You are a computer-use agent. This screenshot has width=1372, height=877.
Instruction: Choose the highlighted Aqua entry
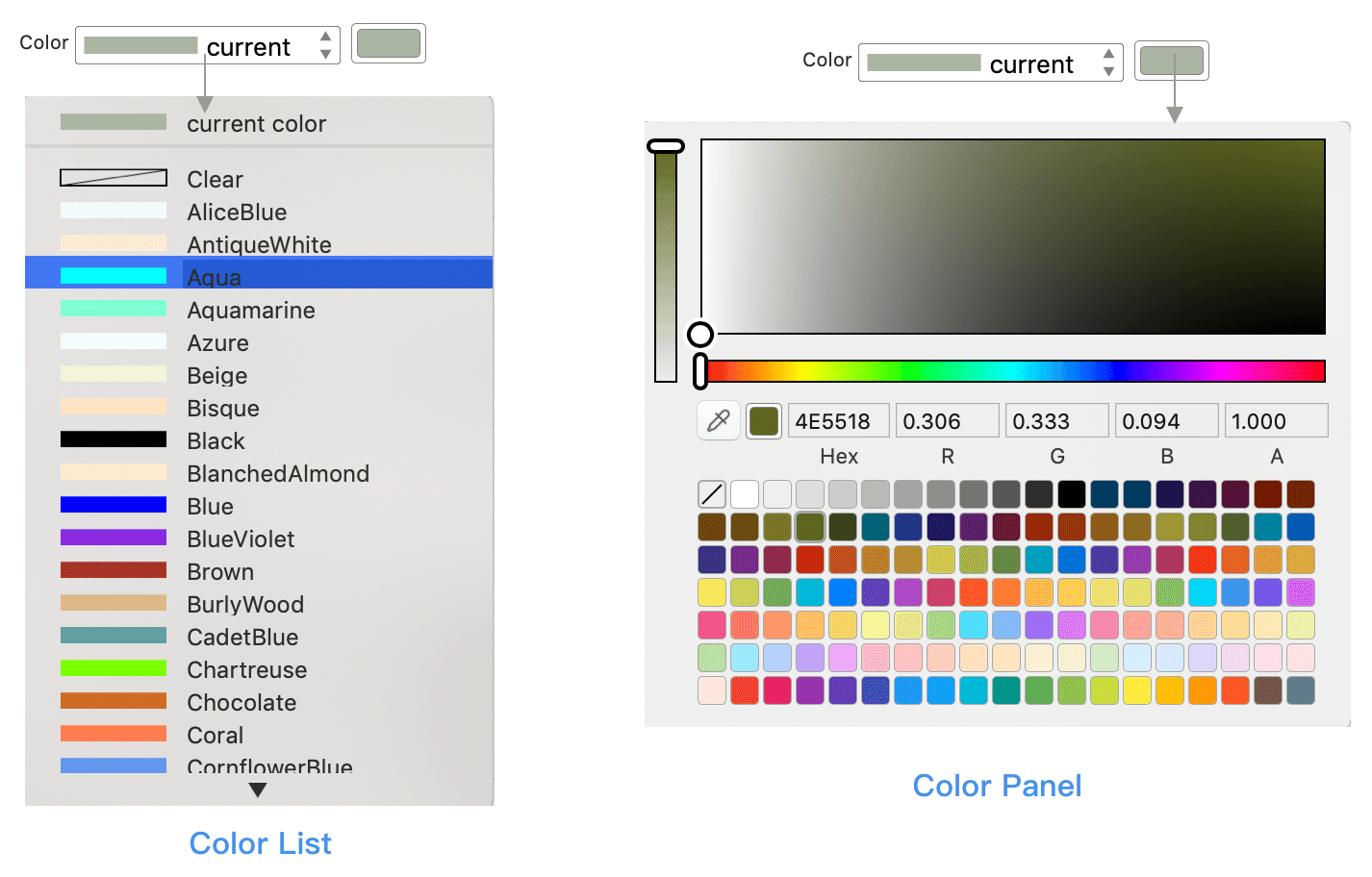click(x=259, y=273)
